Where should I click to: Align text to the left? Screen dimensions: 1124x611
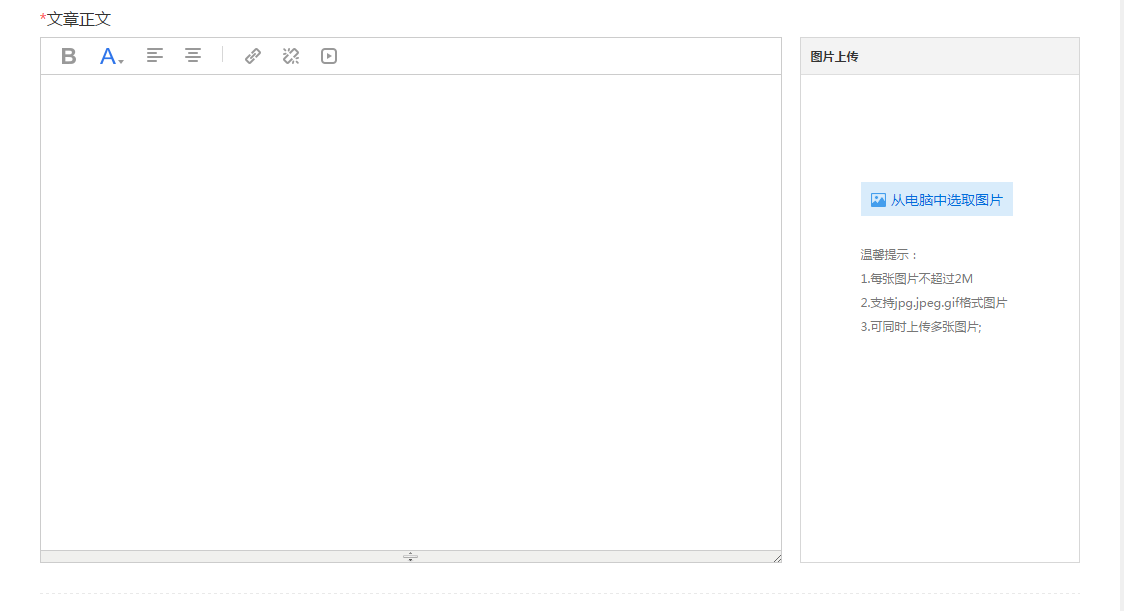(x=155, y=56)
